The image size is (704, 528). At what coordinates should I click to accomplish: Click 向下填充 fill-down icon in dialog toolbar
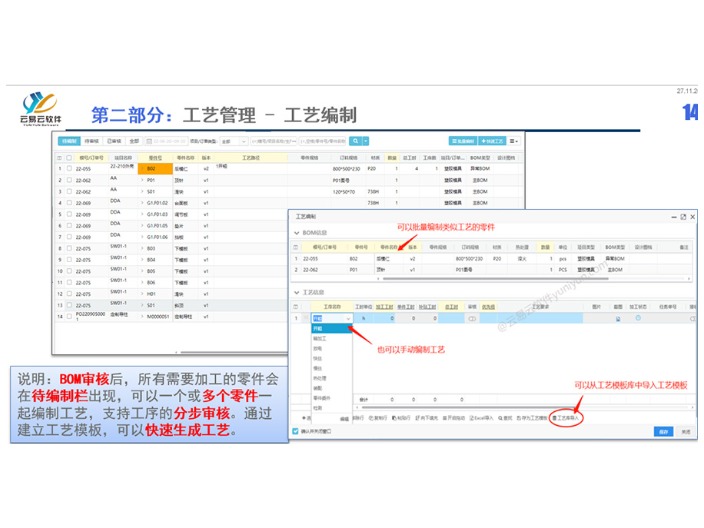coord(417,418)
